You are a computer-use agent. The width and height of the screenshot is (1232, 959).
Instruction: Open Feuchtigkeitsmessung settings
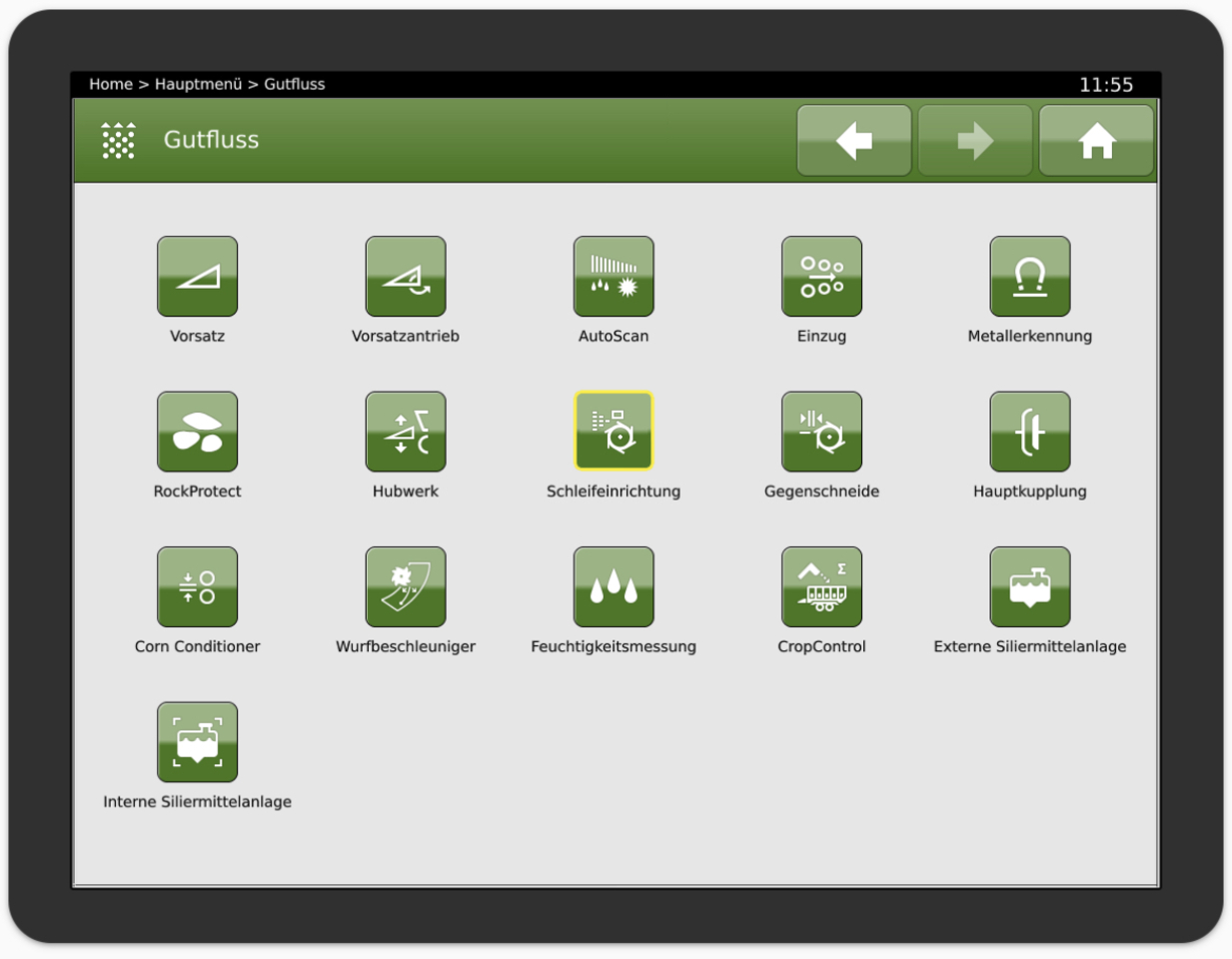[614, 586]
